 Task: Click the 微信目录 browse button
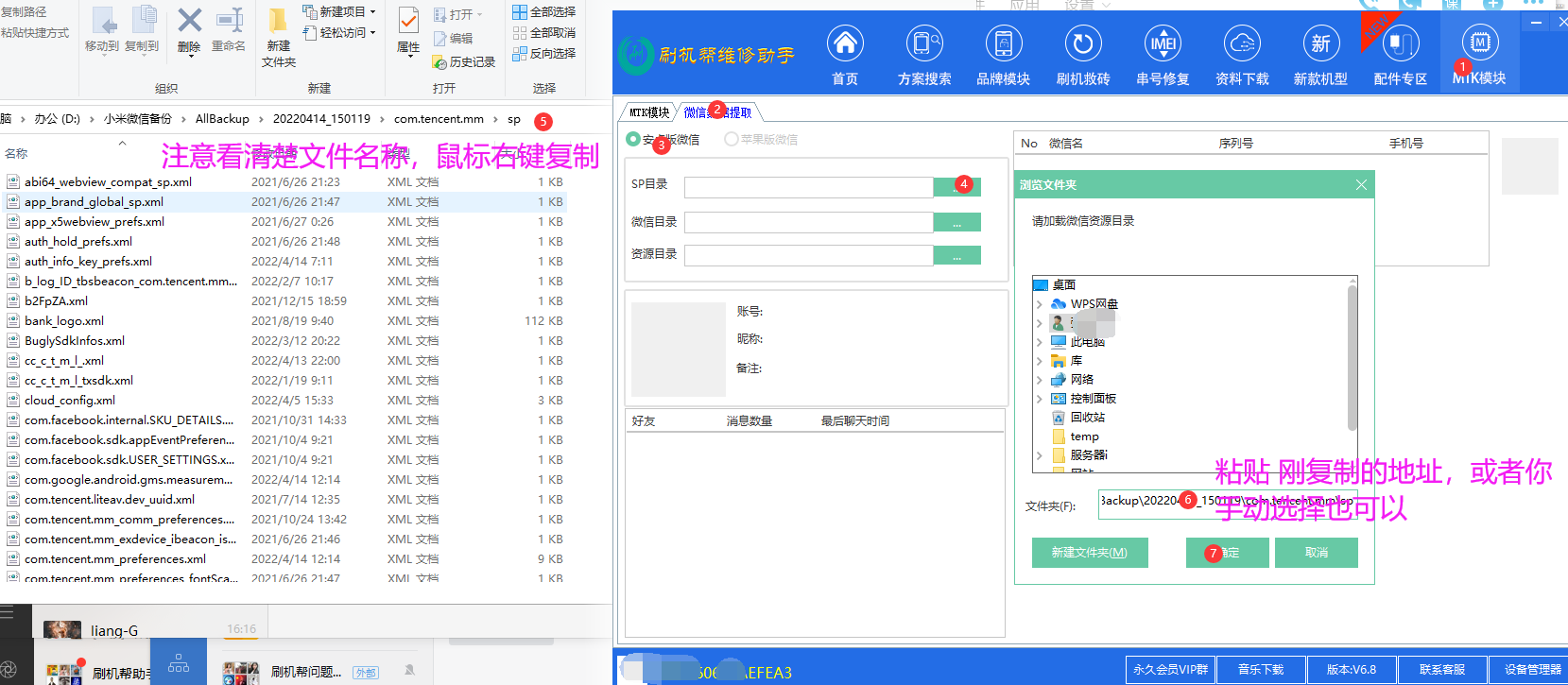coord(956,222)
